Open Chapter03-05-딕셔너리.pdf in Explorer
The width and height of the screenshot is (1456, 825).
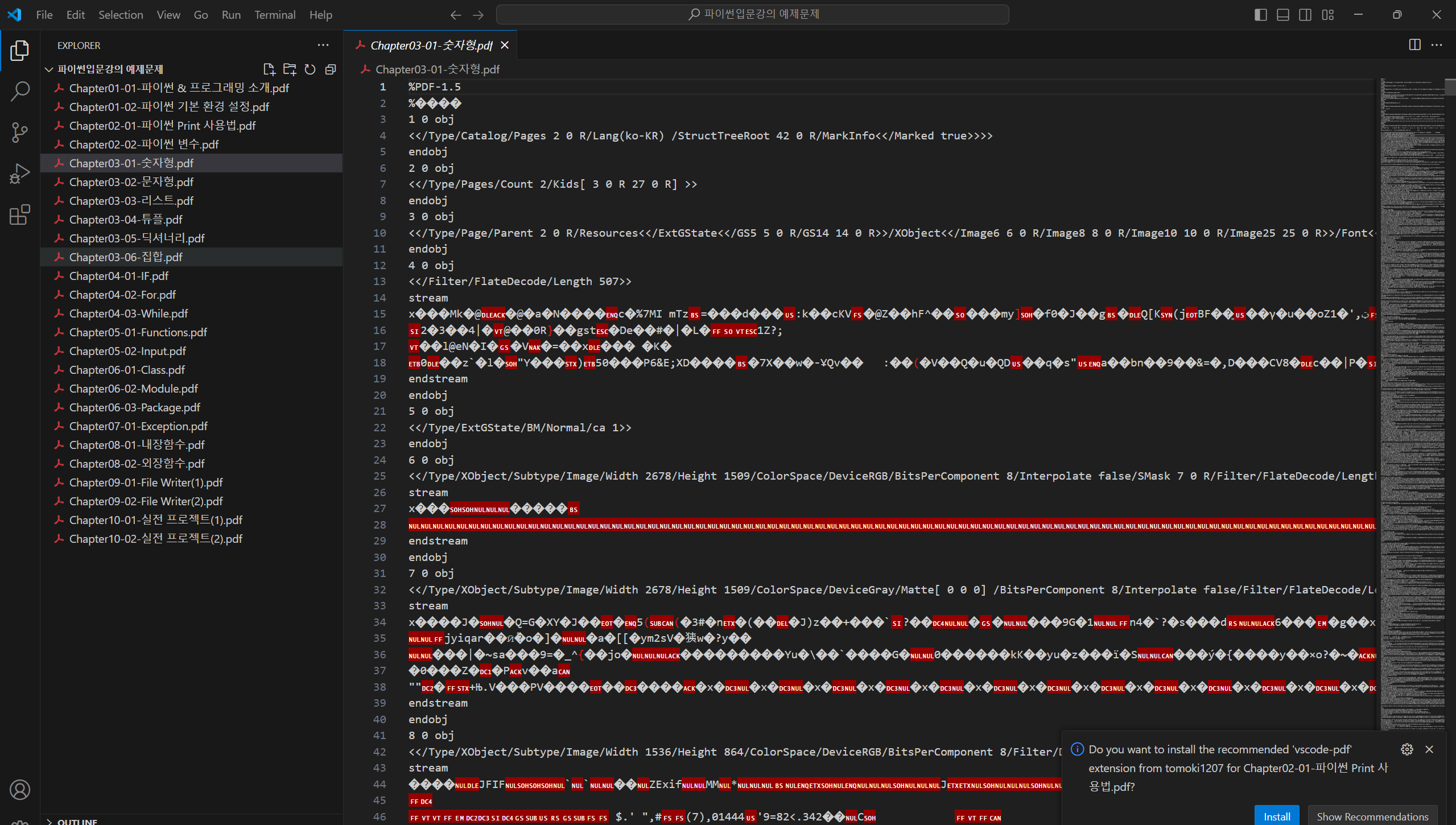click(x=192, y=238)
